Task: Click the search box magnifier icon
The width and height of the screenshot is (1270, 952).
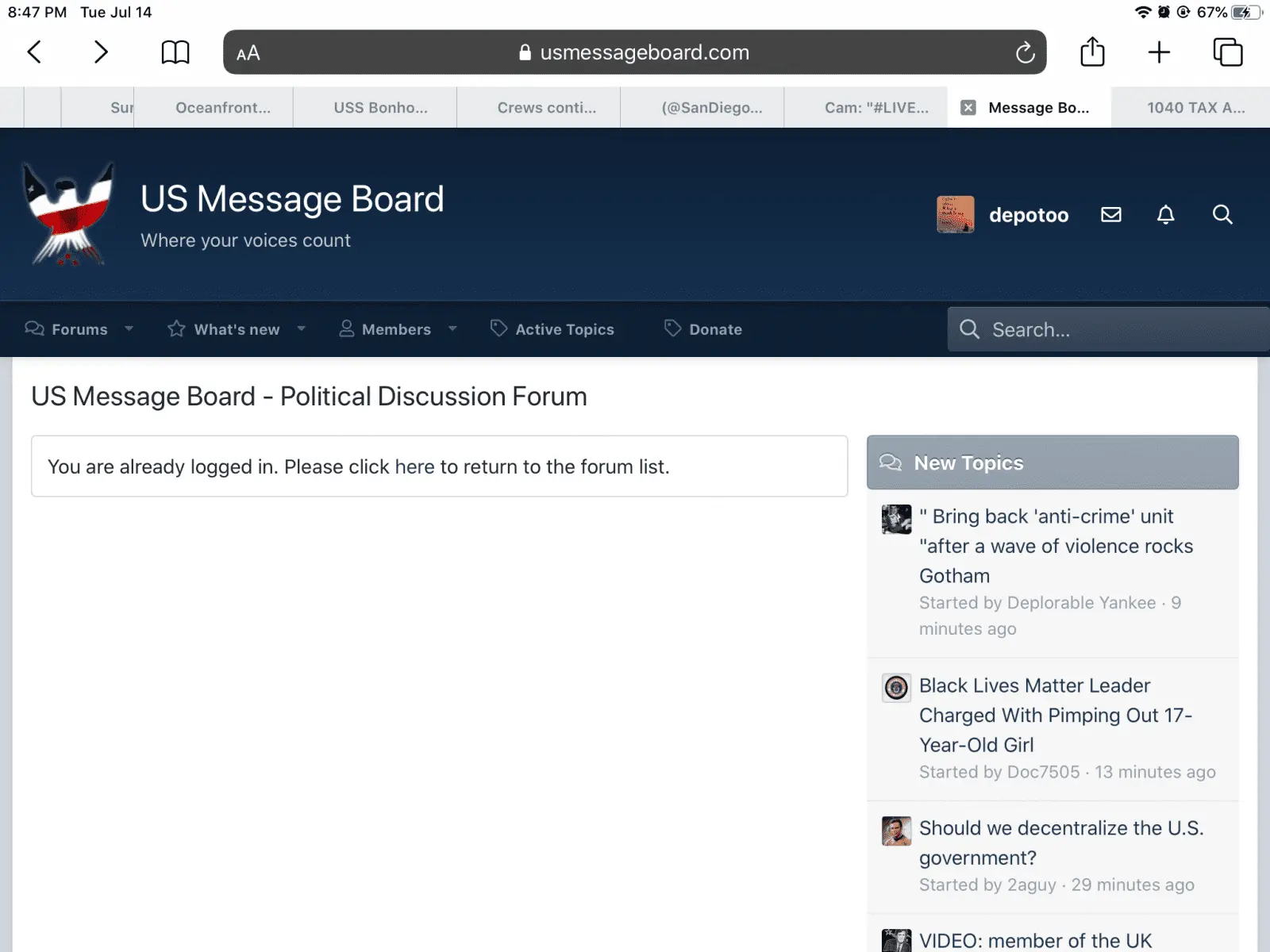Action: (x=969, y=329)
